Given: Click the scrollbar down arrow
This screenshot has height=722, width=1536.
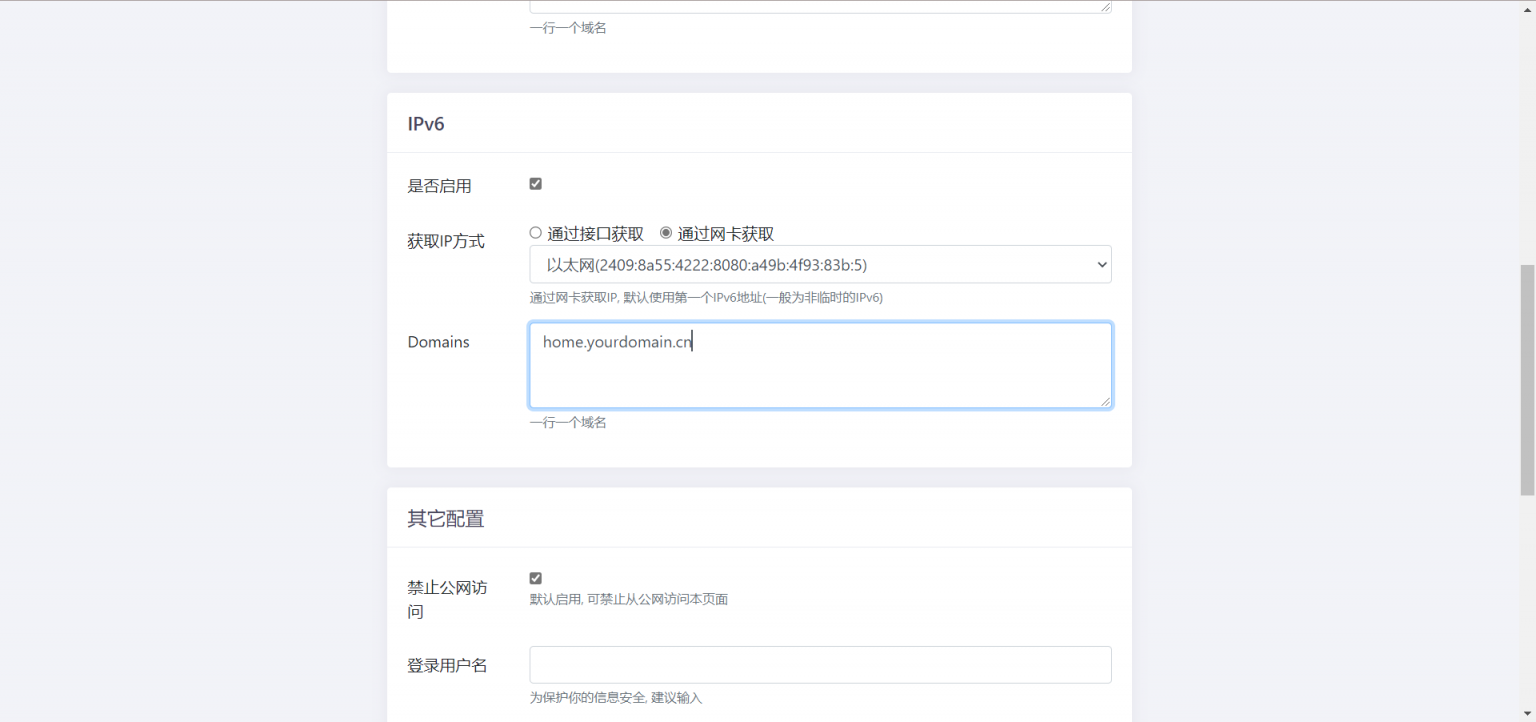Looking at the screenshot, I should [x=1527, y=714].
